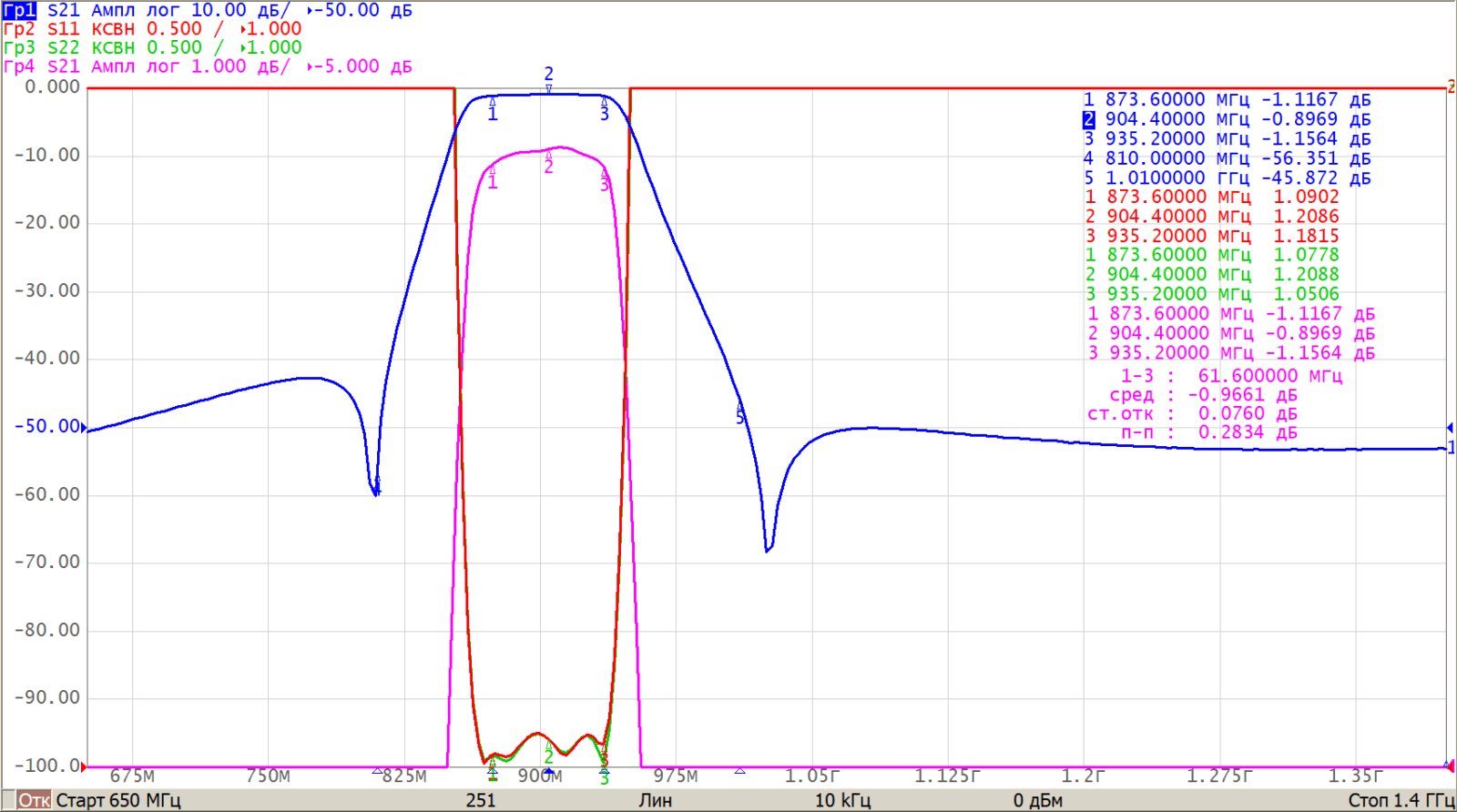Viewport: 1457px width, 812px height.
Task: Select the Гр4 trace label
Action: 19,66
